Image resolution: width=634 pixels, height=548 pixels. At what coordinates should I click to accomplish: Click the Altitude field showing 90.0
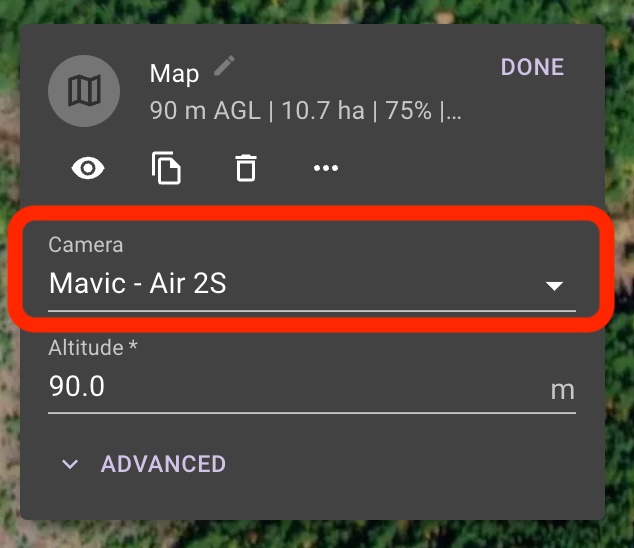coord(312,376)
